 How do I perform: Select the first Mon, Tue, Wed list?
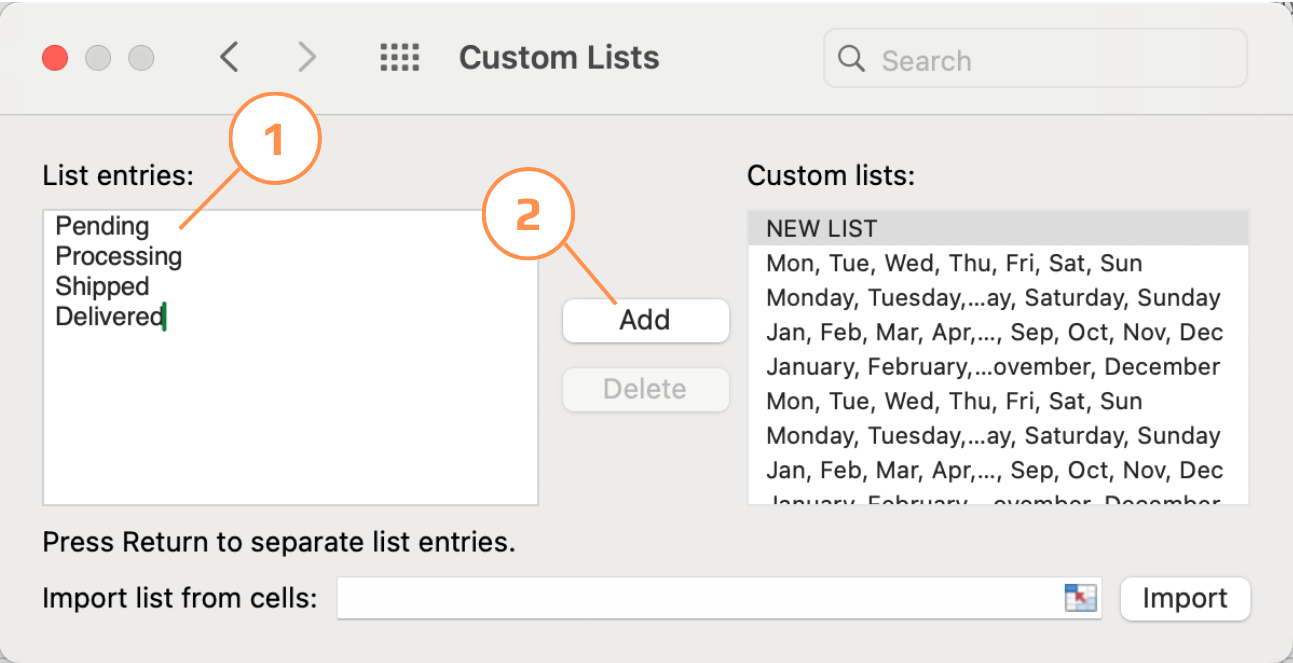[x=953, y=264]
